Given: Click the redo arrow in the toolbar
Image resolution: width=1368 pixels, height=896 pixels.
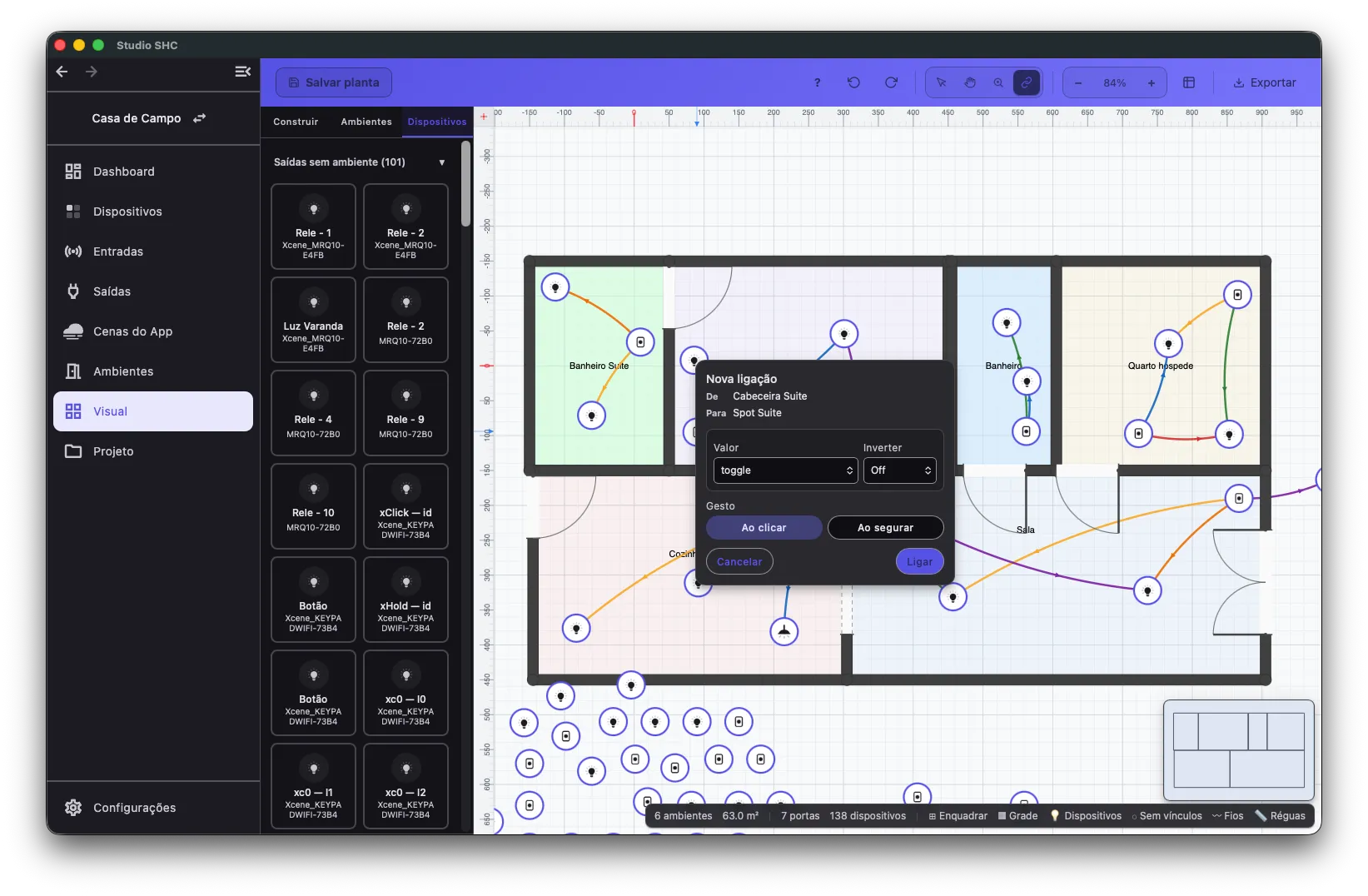Looking at the screenshot, I should pyautogui.click(x=891, y=82).
